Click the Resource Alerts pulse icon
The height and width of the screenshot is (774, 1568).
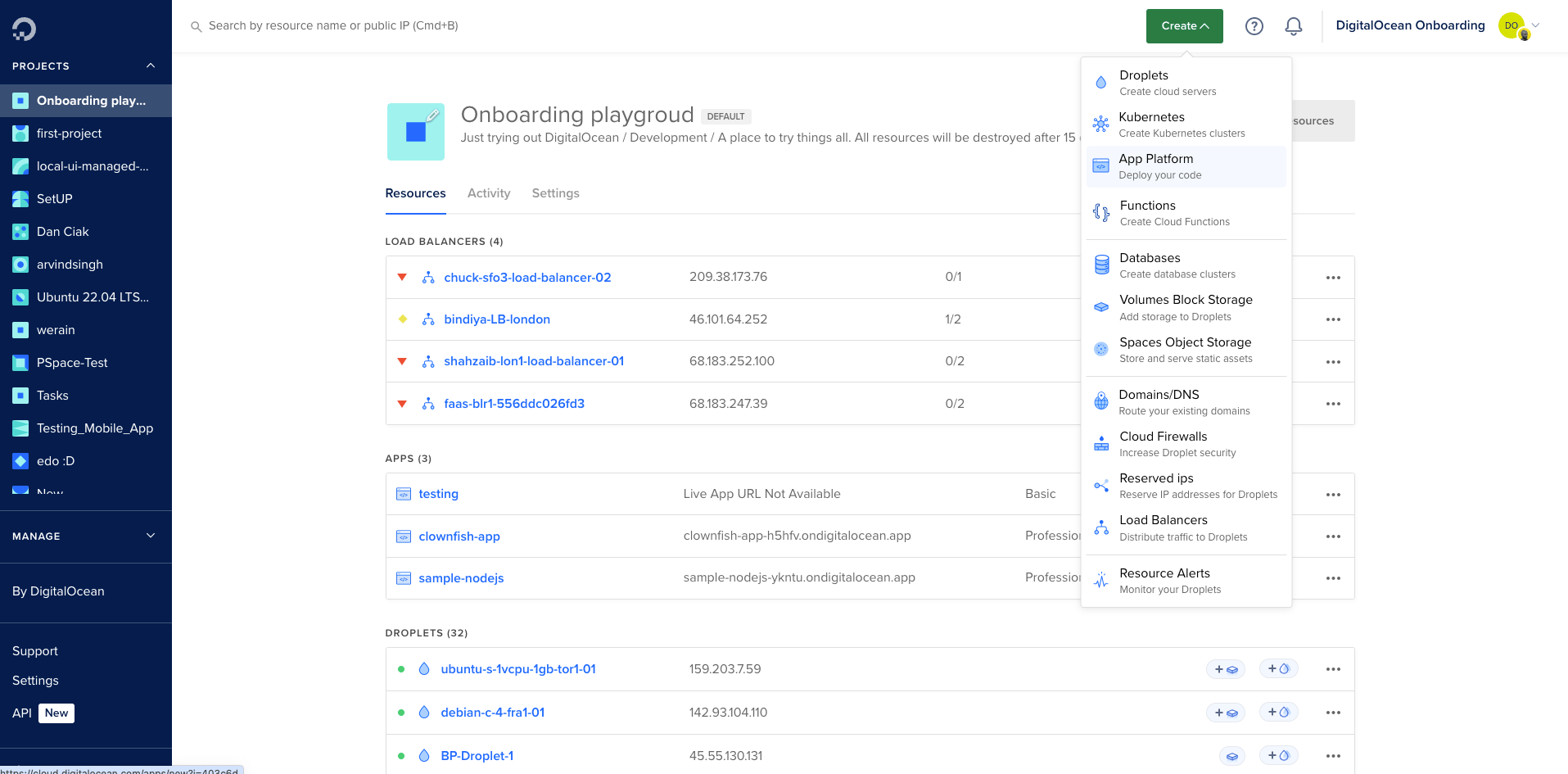(1101, 581)
